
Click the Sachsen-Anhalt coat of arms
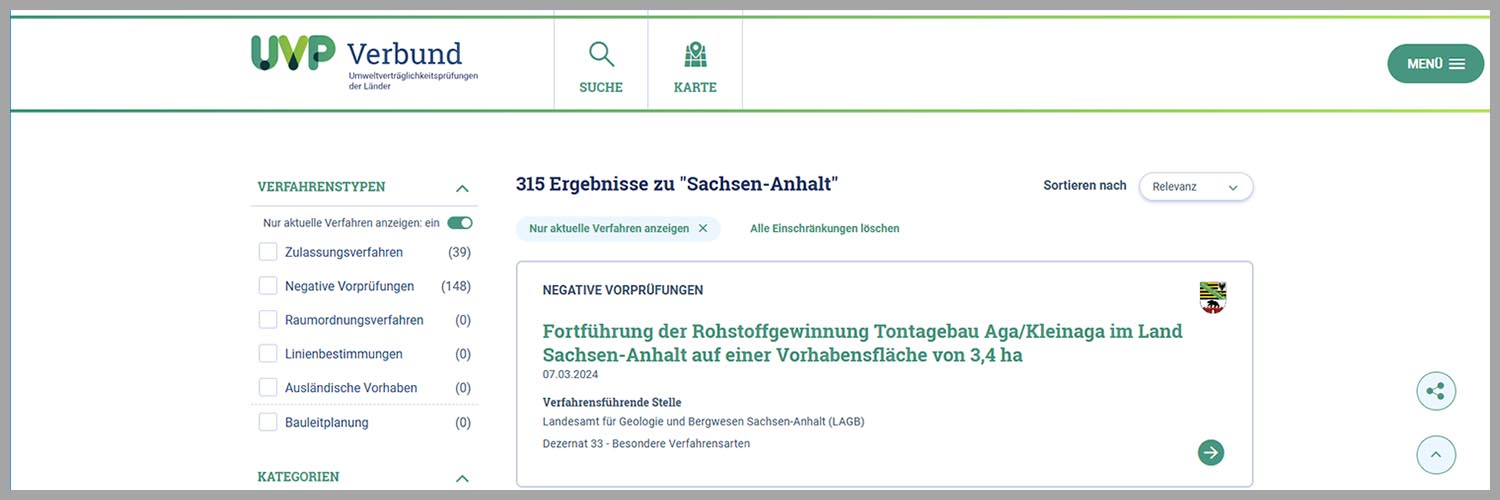[x=1212, y=297]
